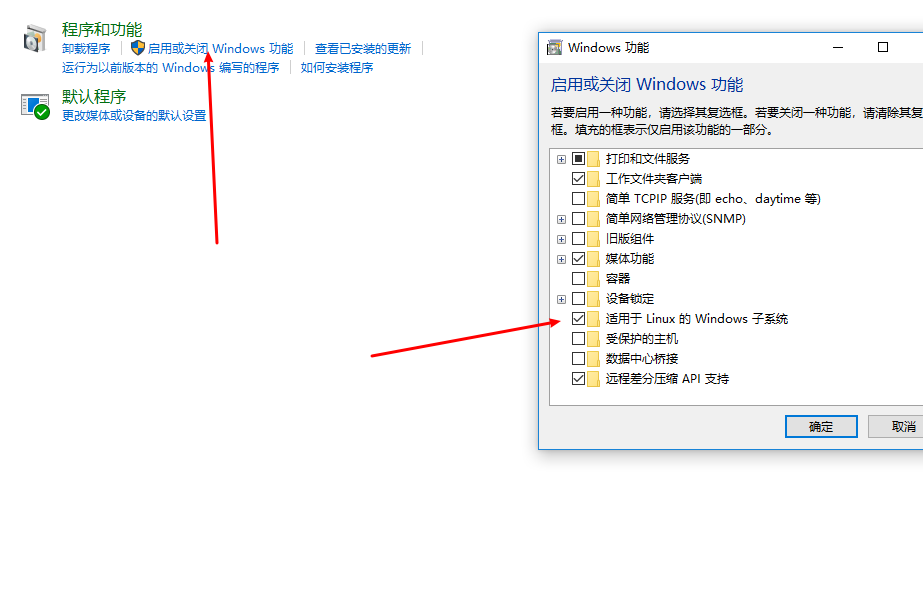Select the 打印和文件服务 label
Viewport: 923px width, 594px height.
click(648, 159)
